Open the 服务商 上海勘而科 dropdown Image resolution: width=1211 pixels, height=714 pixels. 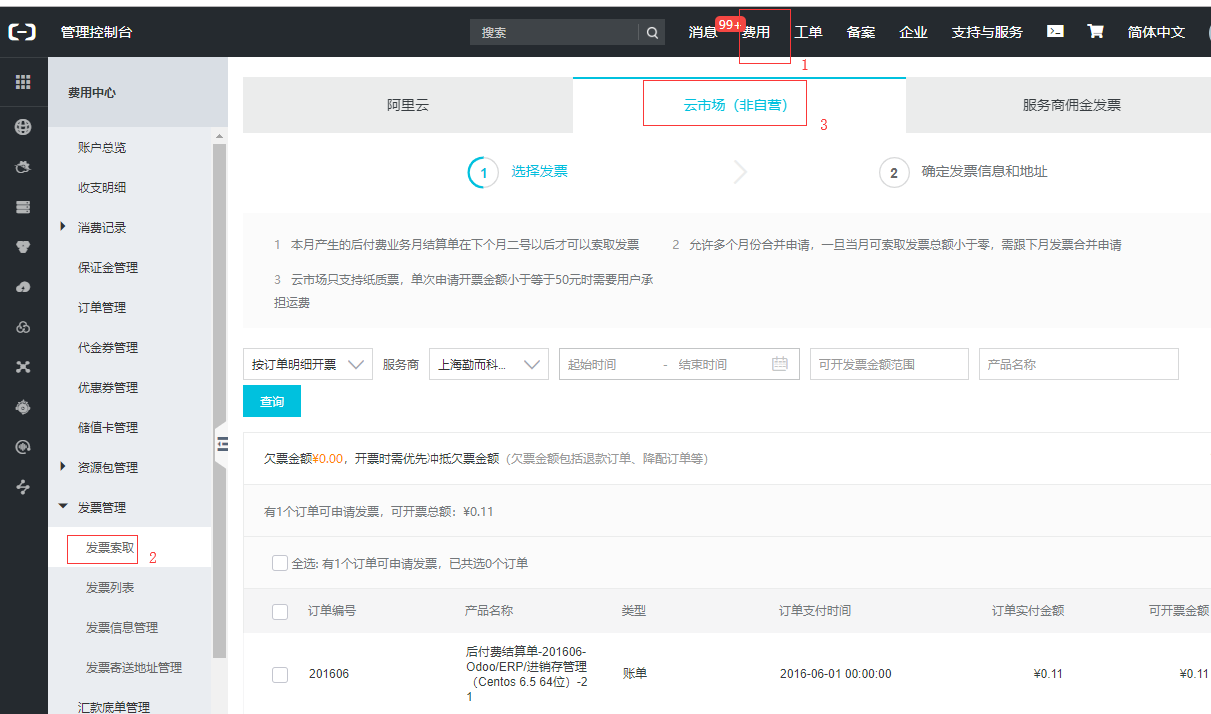(489, 364)
